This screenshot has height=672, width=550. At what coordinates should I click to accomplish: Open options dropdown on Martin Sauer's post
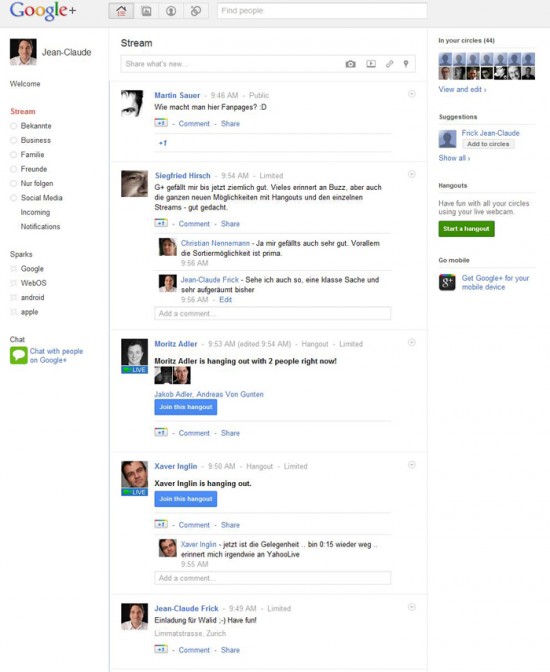[412, 94]
